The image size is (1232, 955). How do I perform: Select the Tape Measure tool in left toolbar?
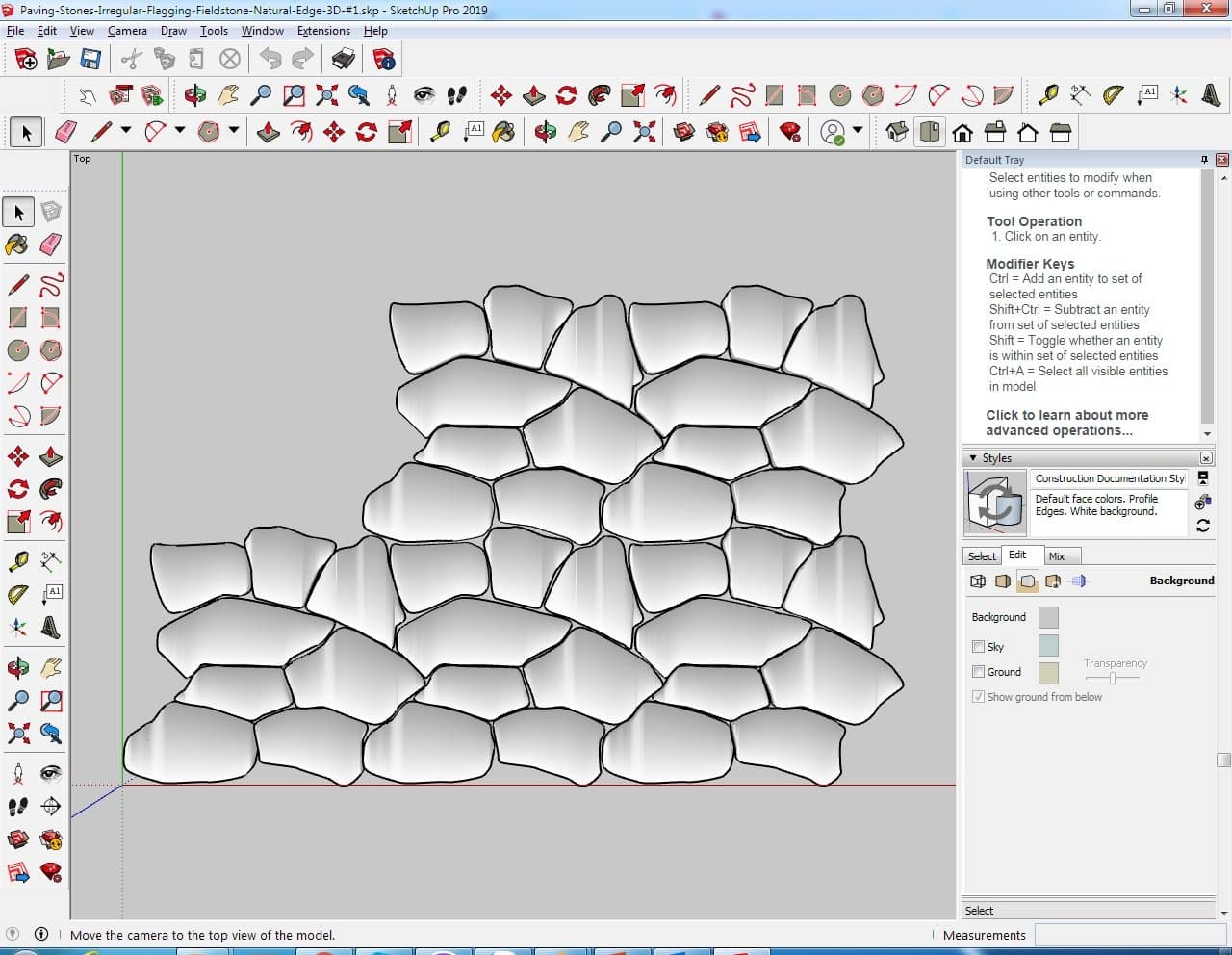coord(17,561)
